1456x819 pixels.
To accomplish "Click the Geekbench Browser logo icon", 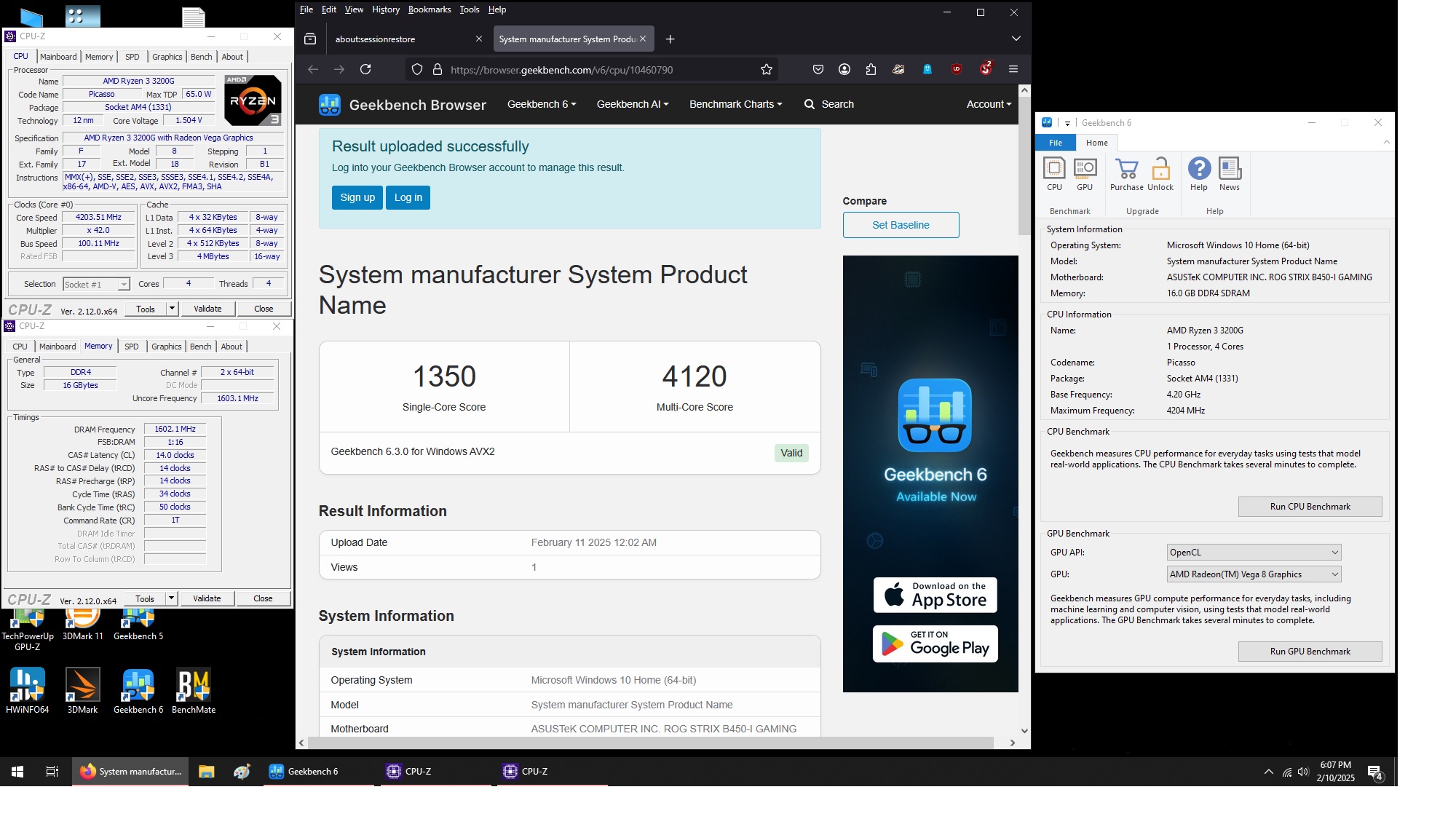I will coord(329,105).
